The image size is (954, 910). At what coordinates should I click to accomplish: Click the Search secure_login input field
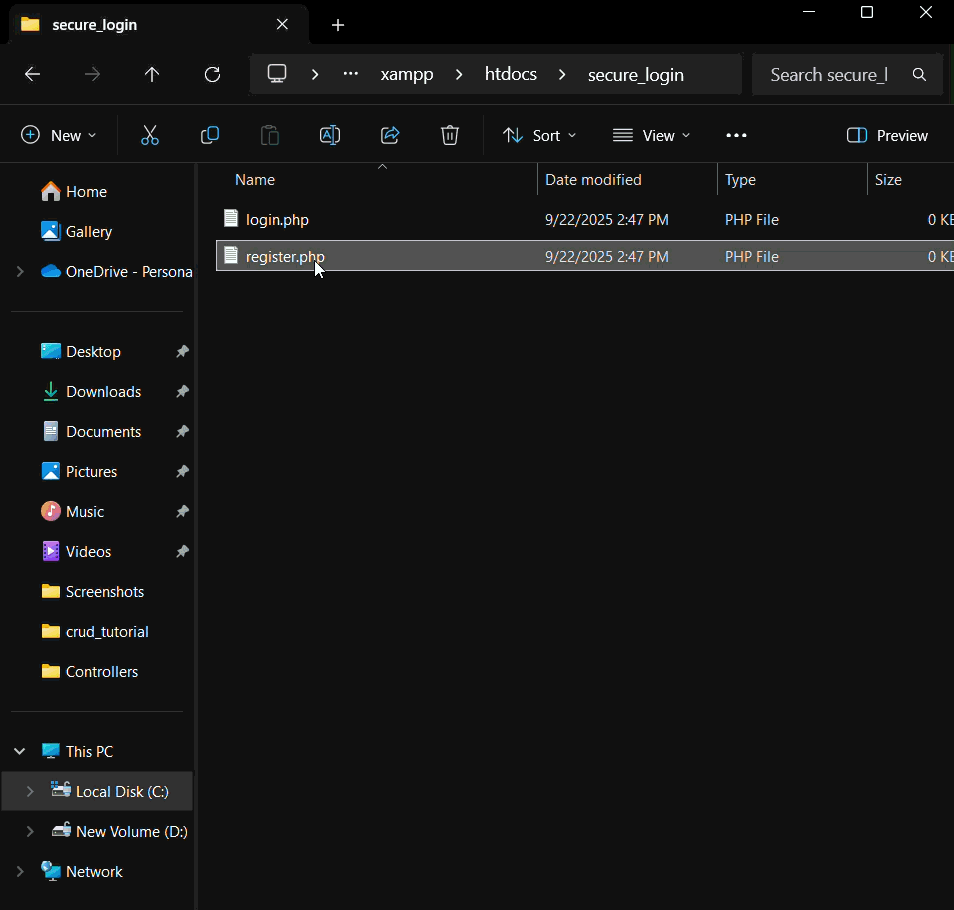[828, 75]
